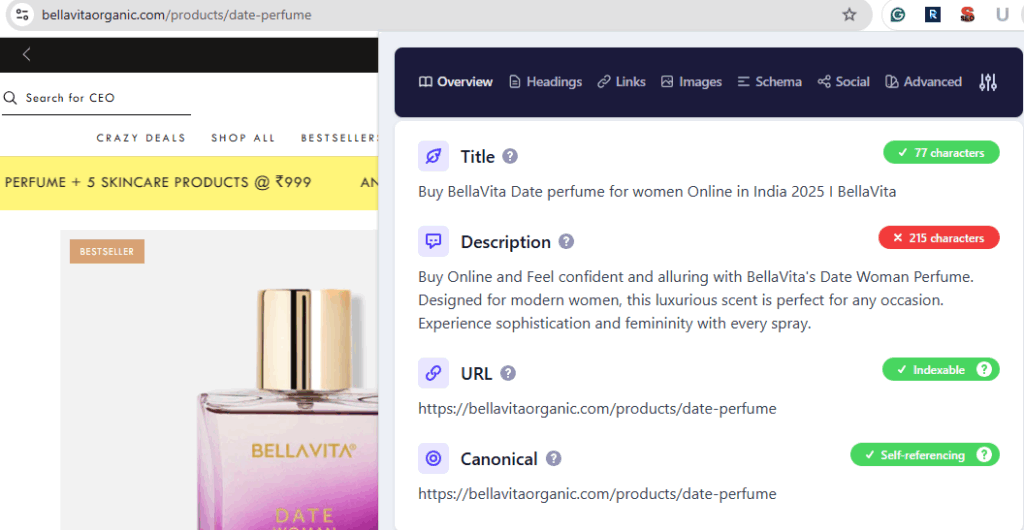This screenshot has height=530, width=1024.
Task: Click the bookmark star icon in address bar
Action: click(x=849, y=14)
